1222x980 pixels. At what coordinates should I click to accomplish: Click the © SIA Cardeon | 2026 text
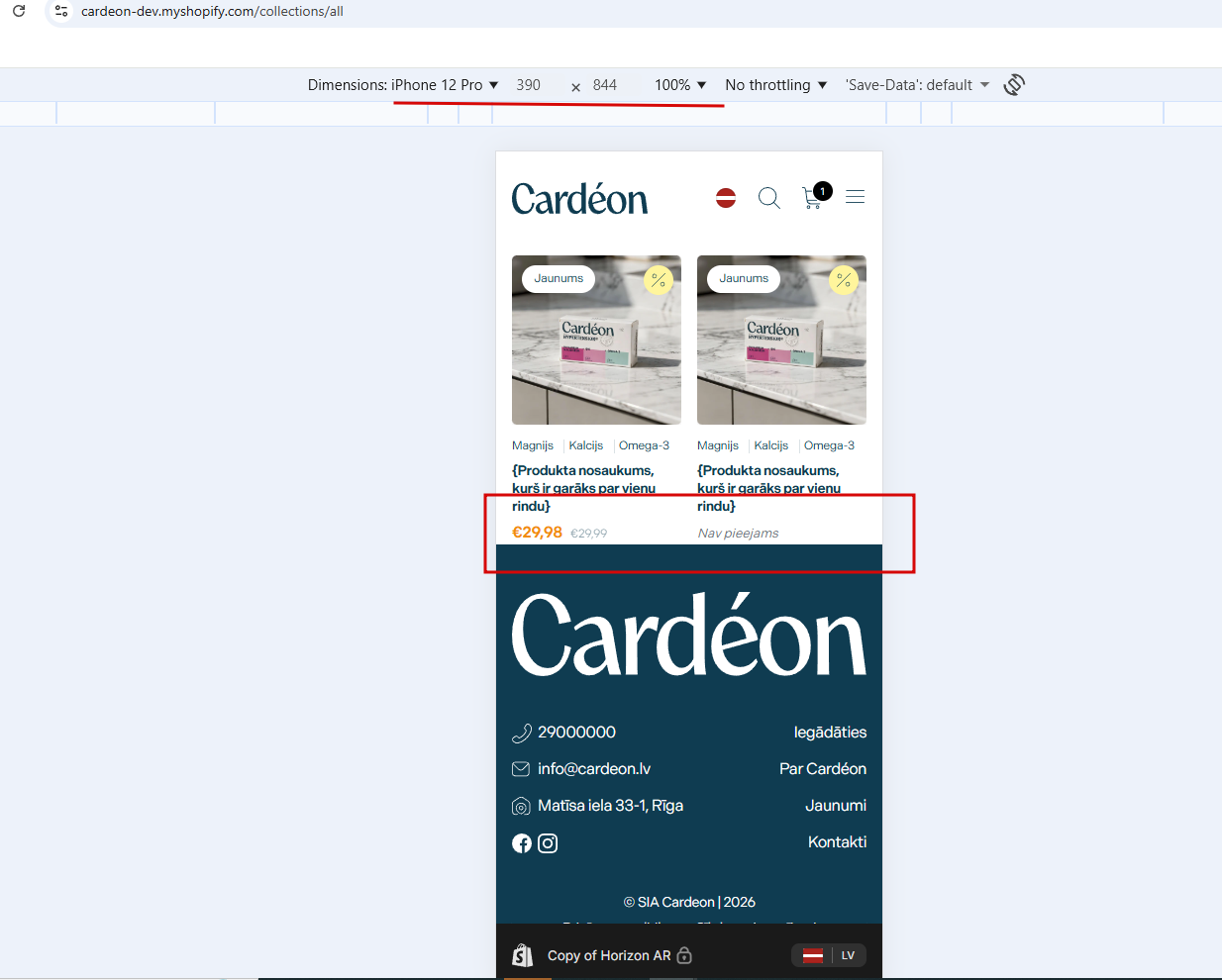point(689,902)
